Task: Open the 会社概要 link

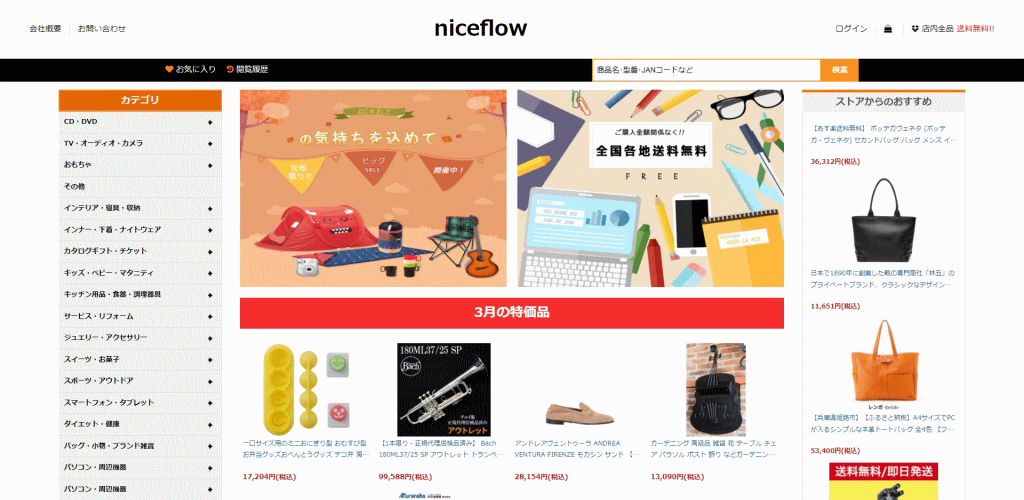Action: pyautogui.click(x=45, y=29)
